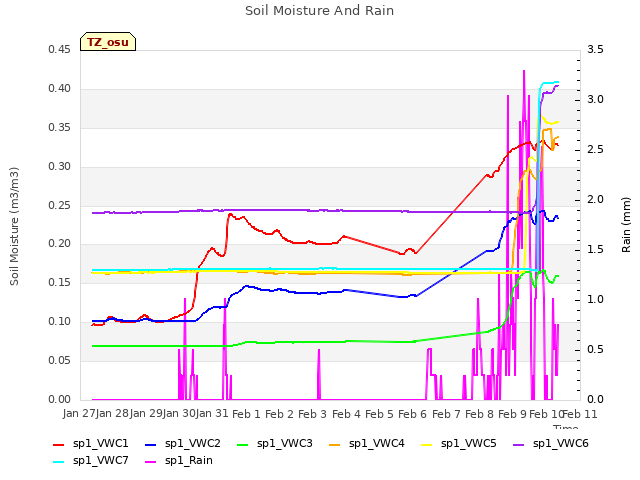Click the Feb 7 x-axis tick label
Viewport: 640px width, 480px height.
pyautogui.click(x=446, y=414)
